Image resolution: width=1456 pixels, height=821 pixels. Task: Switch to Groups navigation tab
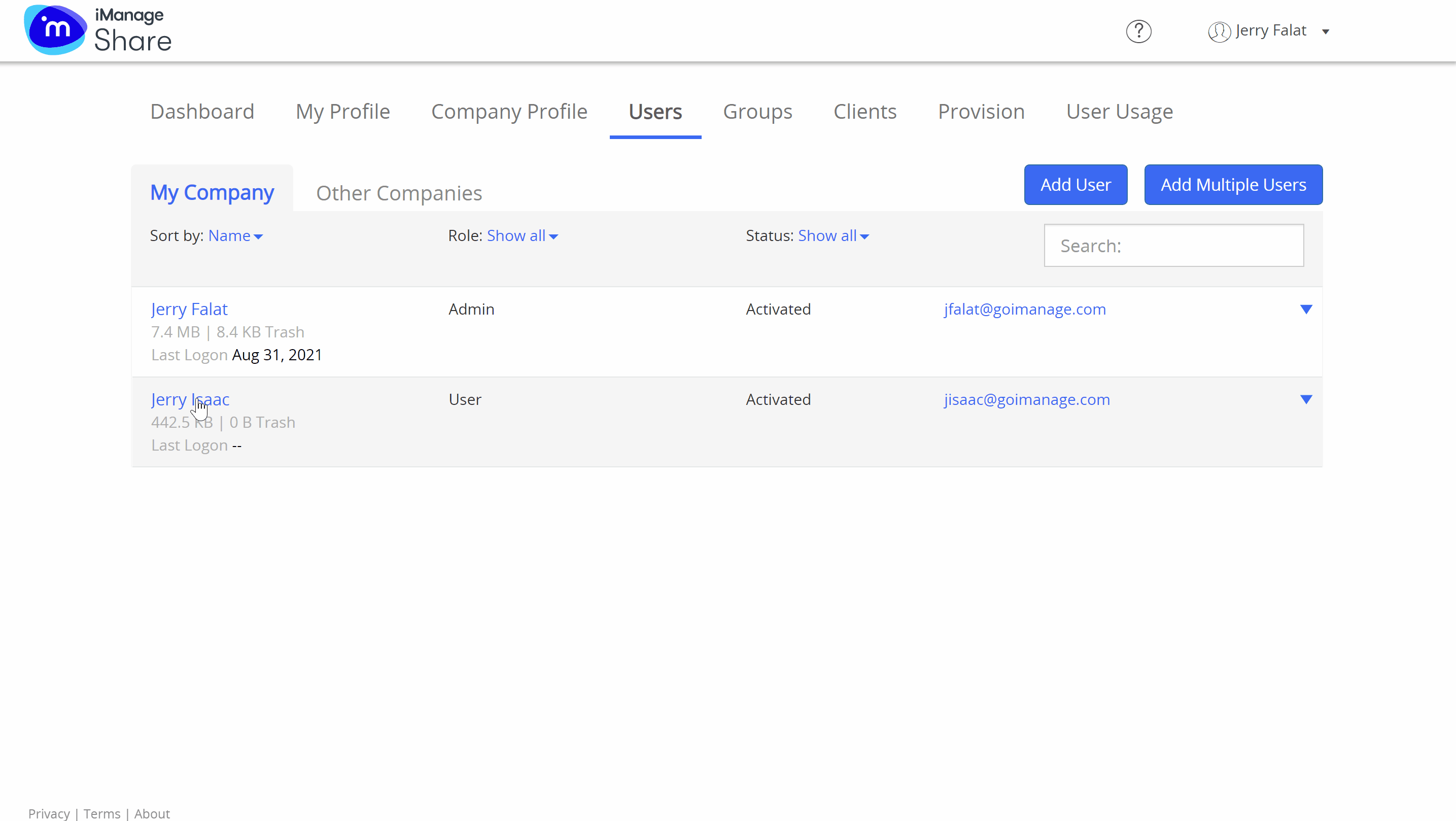coord(758,111)
